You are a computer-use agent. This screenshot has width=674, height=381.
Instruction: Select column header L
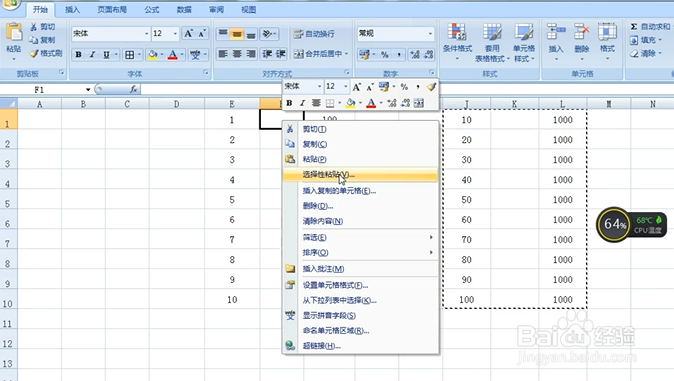[562, 104]
